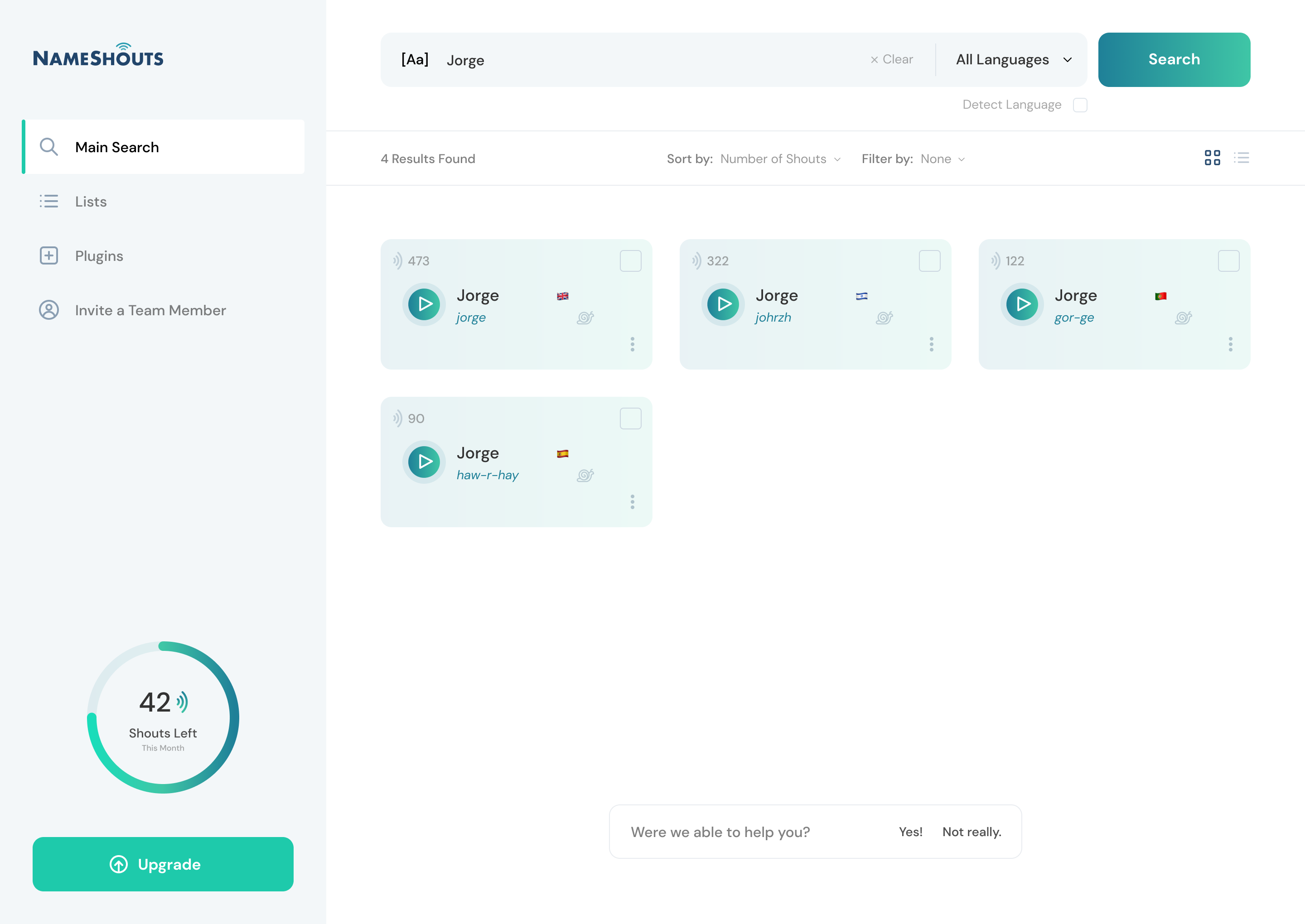Switch to grid view layout
1305x924 pixels.
coord(1212,158)
